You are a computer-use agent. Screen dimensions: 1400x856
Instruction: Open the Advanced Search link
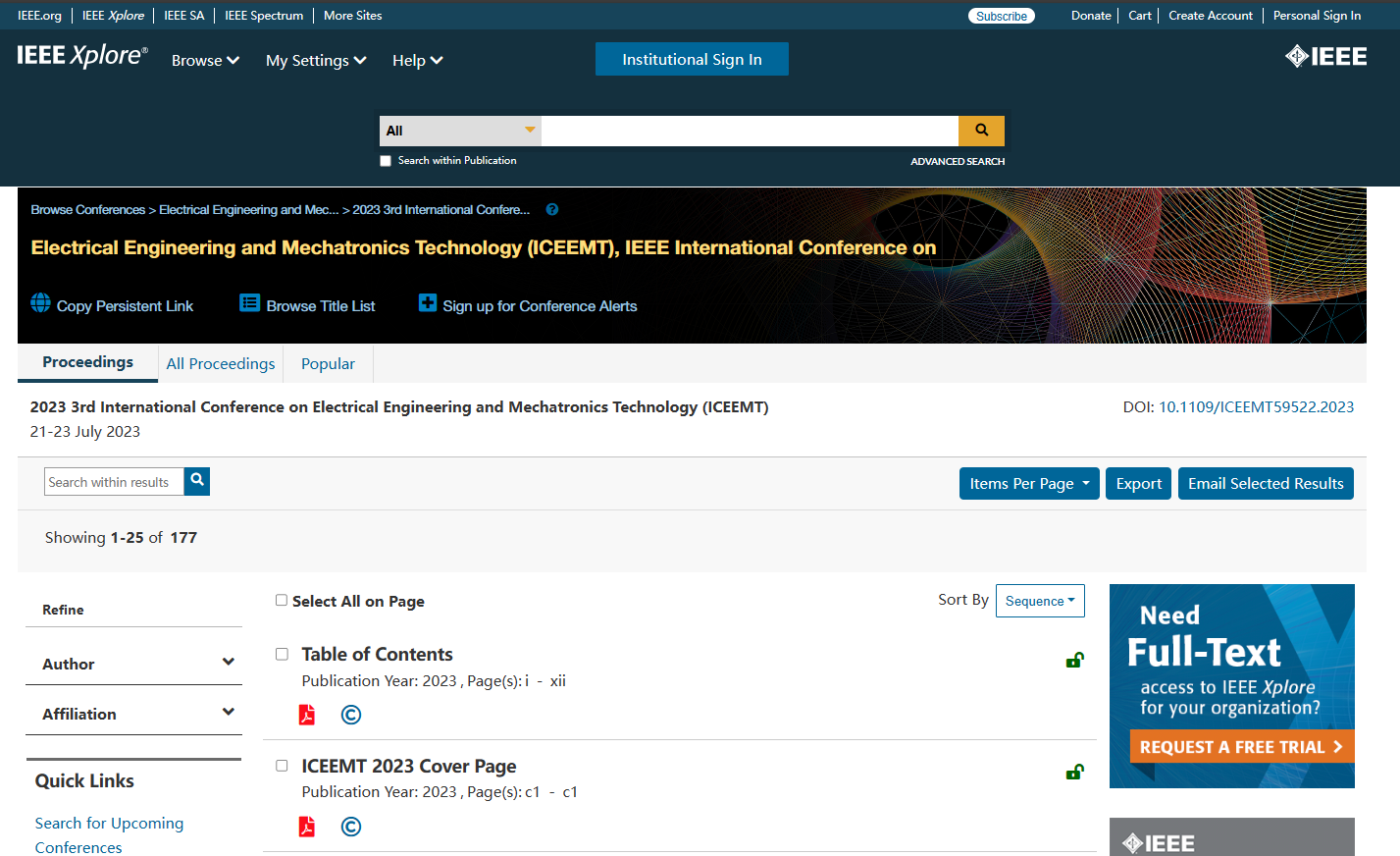[958, 161]
